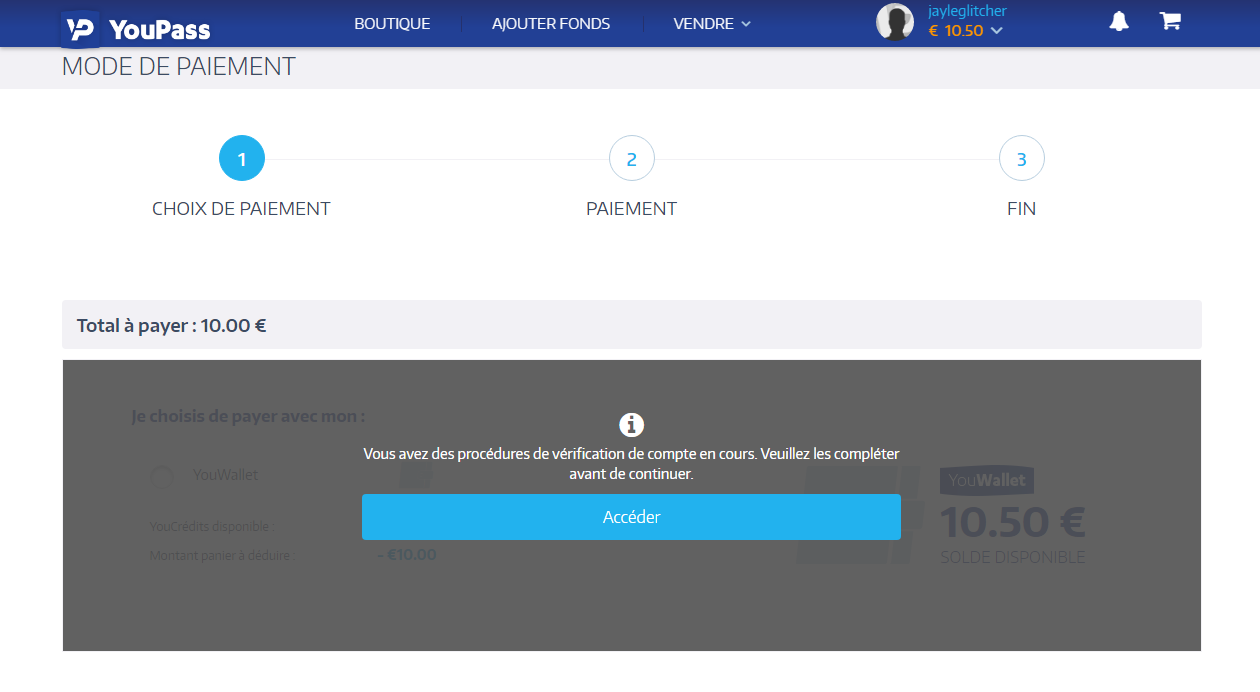Select the YouWallet radio button
Screen dimensions: 1260x692
(162, 477)
